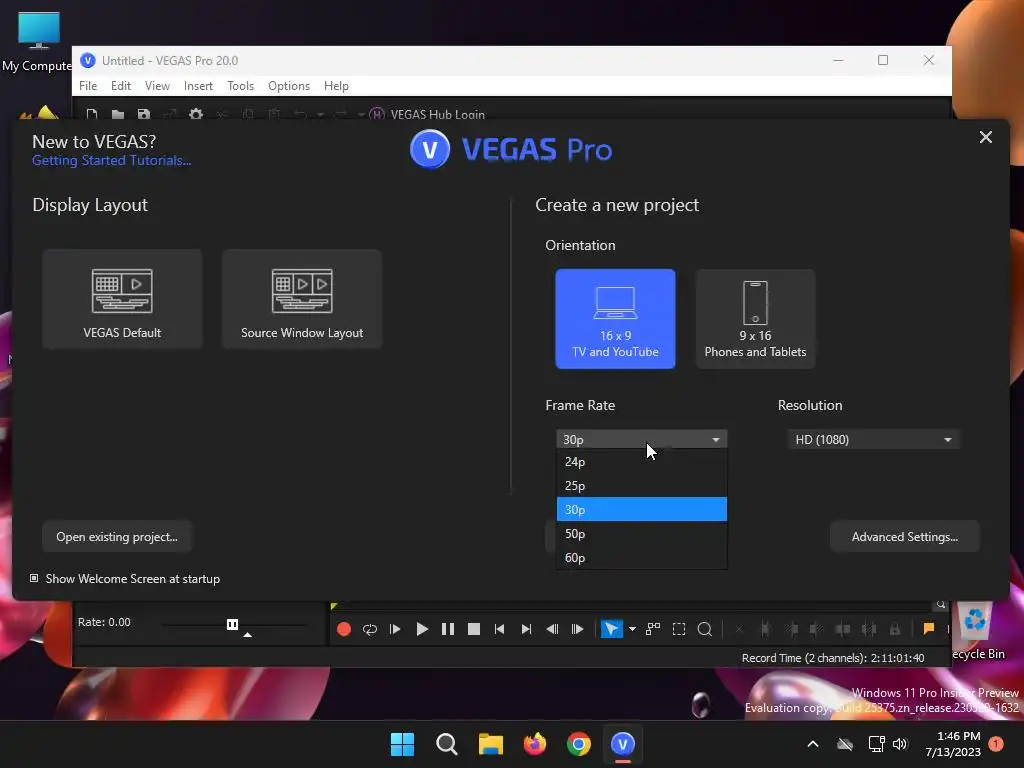The width and height of the screenshot is (1024, 768).
Task: Choose highlighted 30p frame rate option
Action: [641, 509]
